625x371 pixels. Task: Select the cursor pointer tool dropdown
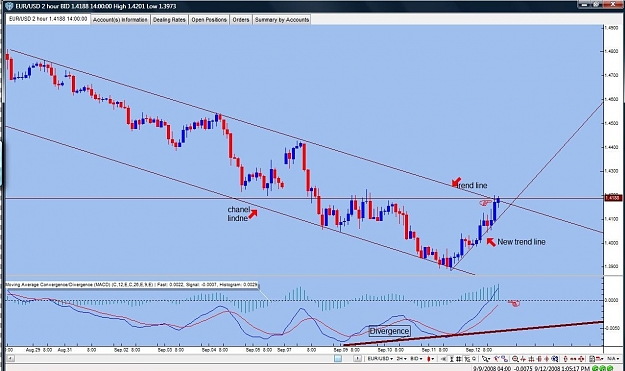tap(486, 359)
